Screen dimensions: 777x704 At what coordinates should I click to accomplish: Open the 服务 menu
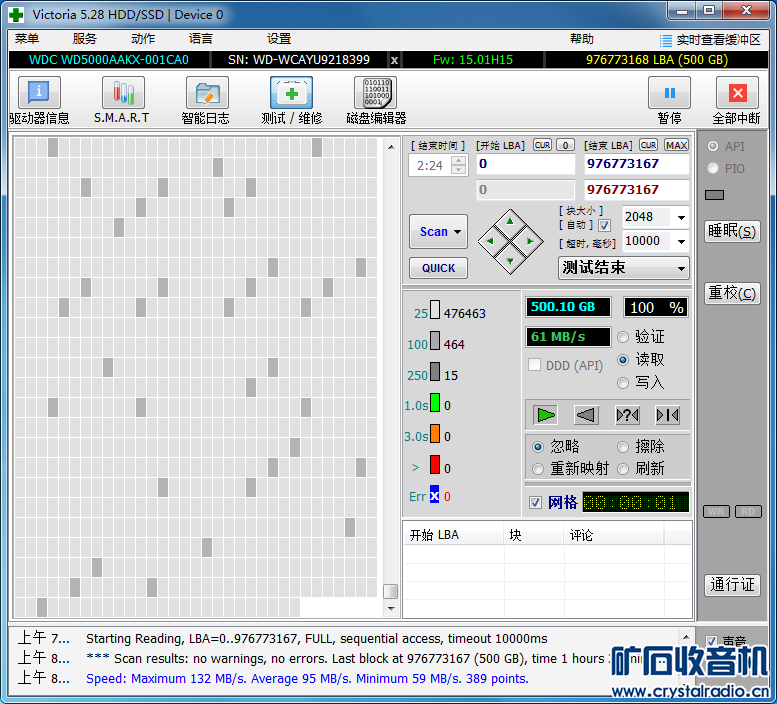85,39
